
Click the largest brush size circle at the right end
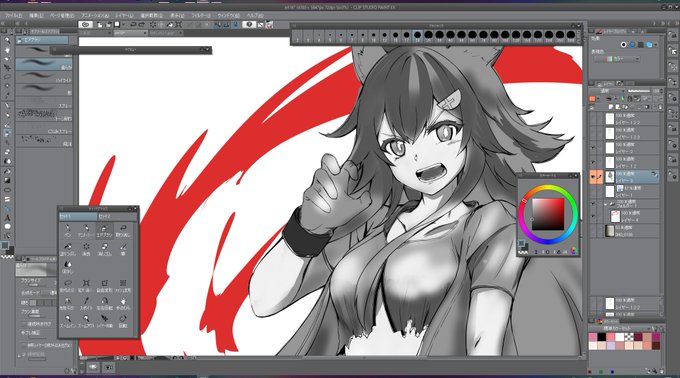(571, 35)
